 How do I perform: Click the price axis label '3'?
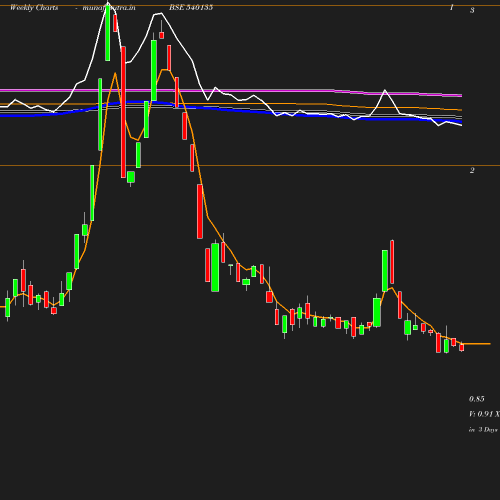coord(472,10)
